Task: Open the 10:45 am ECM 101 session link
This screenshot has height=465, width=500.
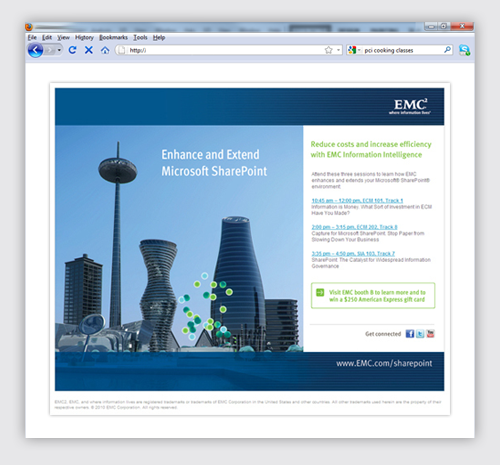Action: (357, 201)
